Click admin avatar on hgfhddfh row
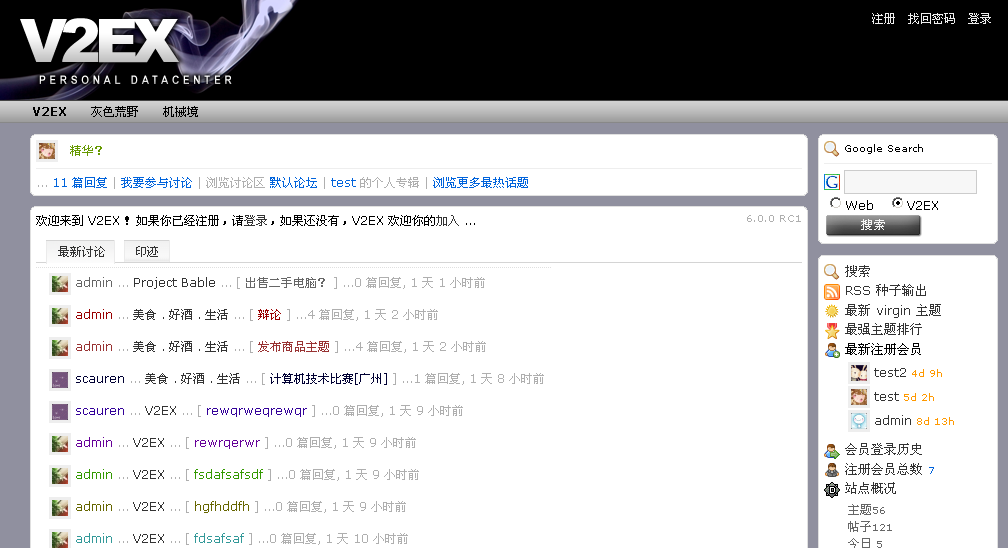This screenshot has height=548, width=1008. 60,507
